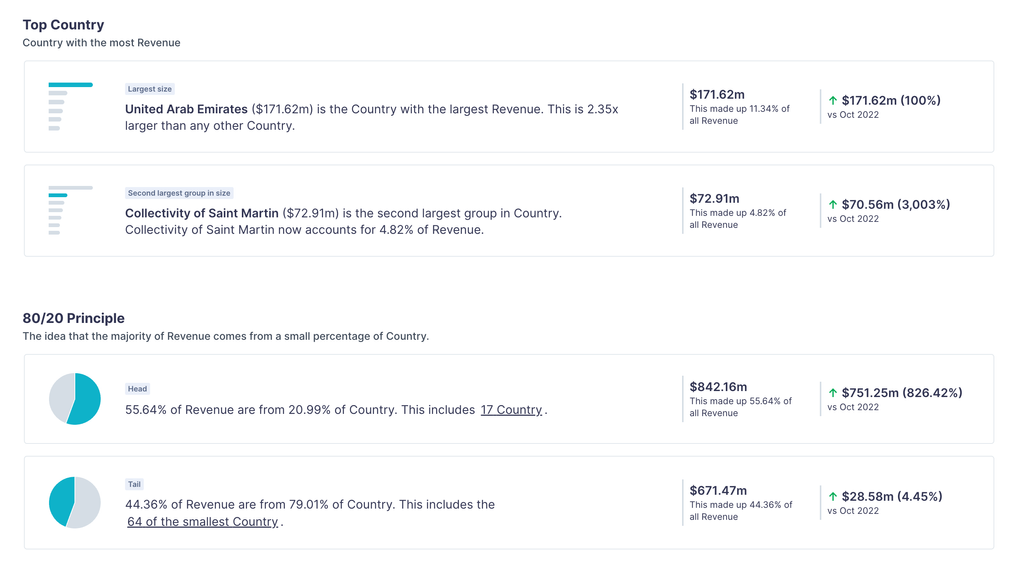Click the $72.91m revenue value
The image size is (1013, 568).
tap(714, 199)
